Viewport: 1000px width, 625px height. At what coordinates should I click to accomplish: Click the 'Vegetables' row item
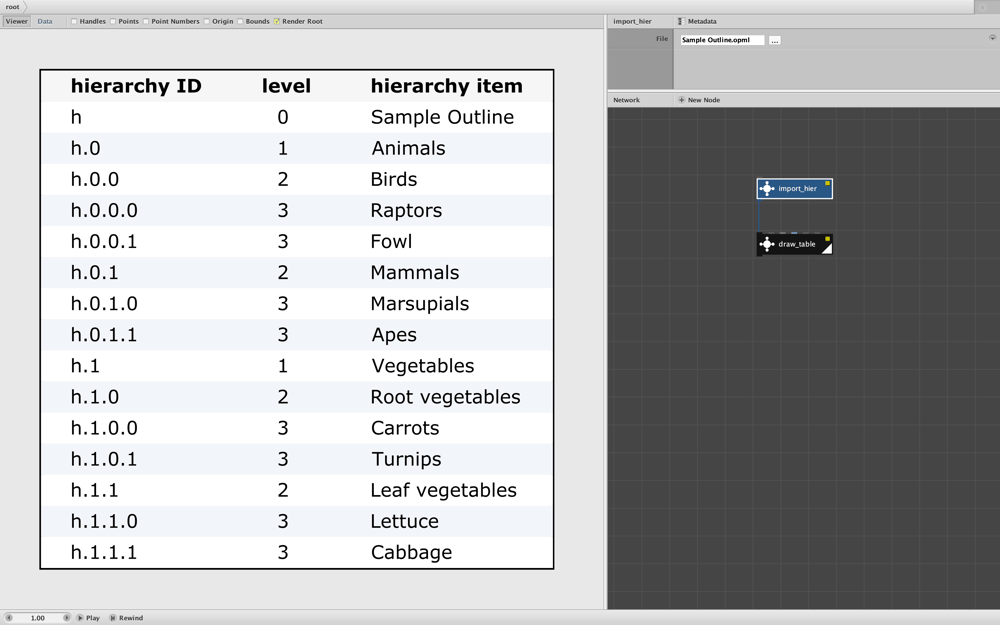point(423,366)
